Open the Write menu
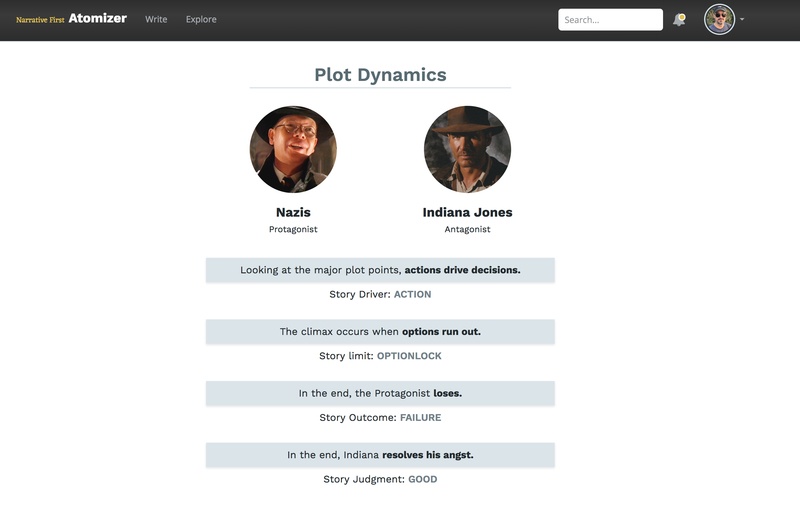Screen dimensions: 800x518 (156, 19)
